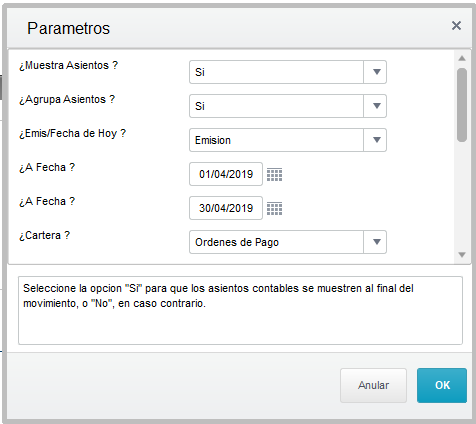Expand Agrupa Asientos dropdown arrow
476x424 pixels.
point(375,106)
